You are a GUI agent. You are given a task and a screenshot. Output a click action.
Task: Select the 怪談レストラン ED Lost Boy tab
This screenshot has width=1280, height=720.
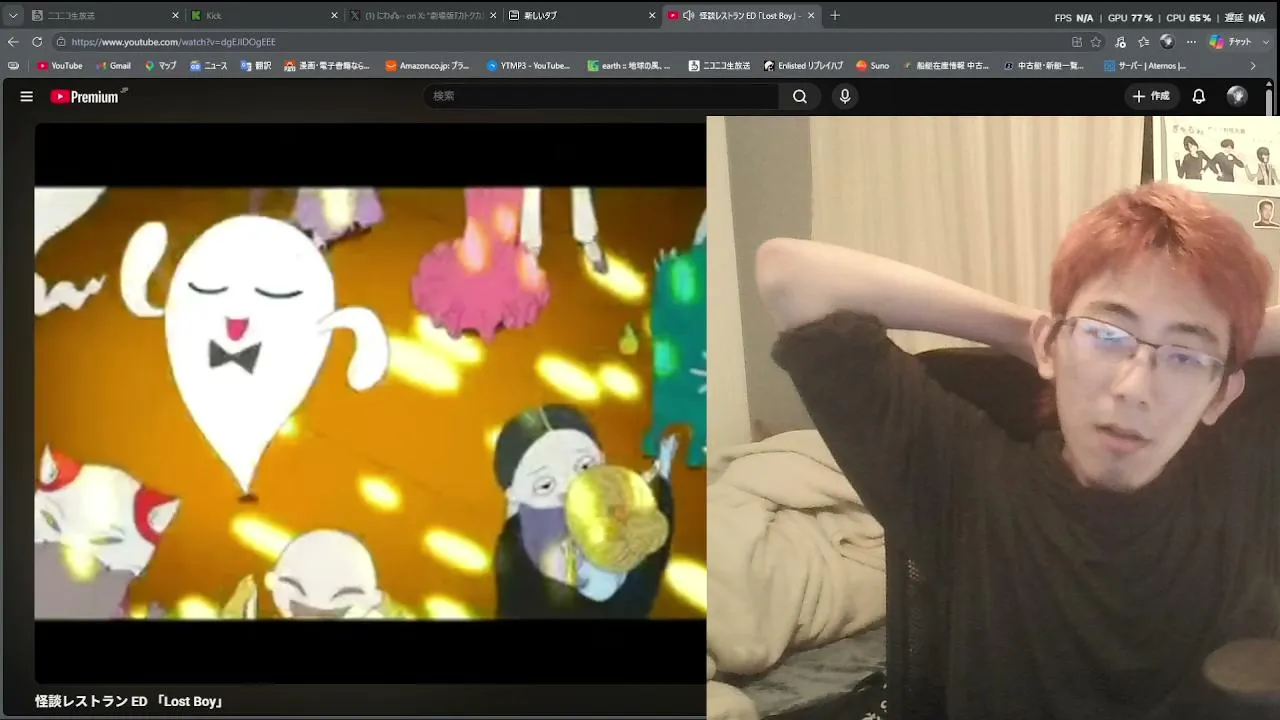[741, 16]
